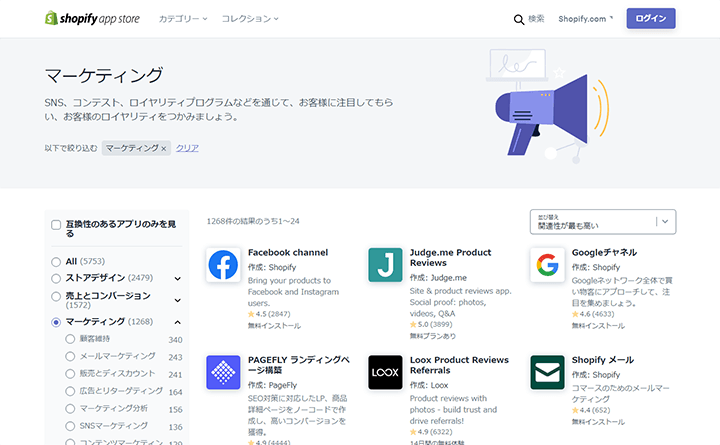Click the Shopify app store logo
The width and height of the screenshot is (720, 445).
(x=94, y=18)
